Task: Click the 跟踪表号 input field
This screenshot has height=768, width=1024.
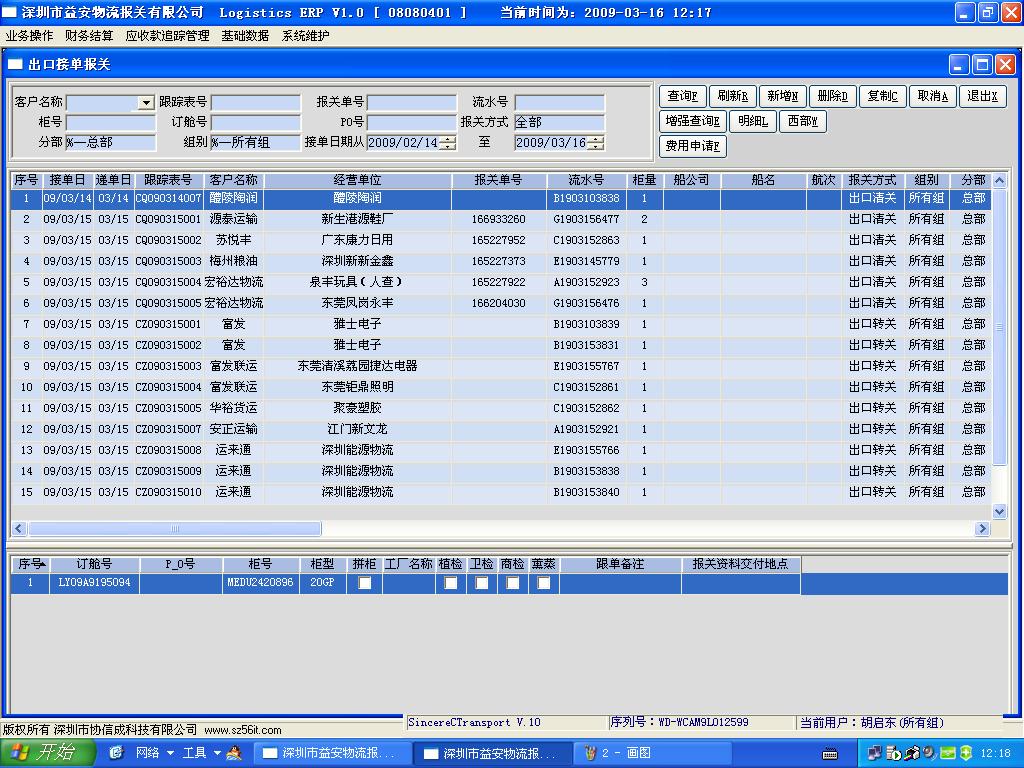Action: coord(255,103)
